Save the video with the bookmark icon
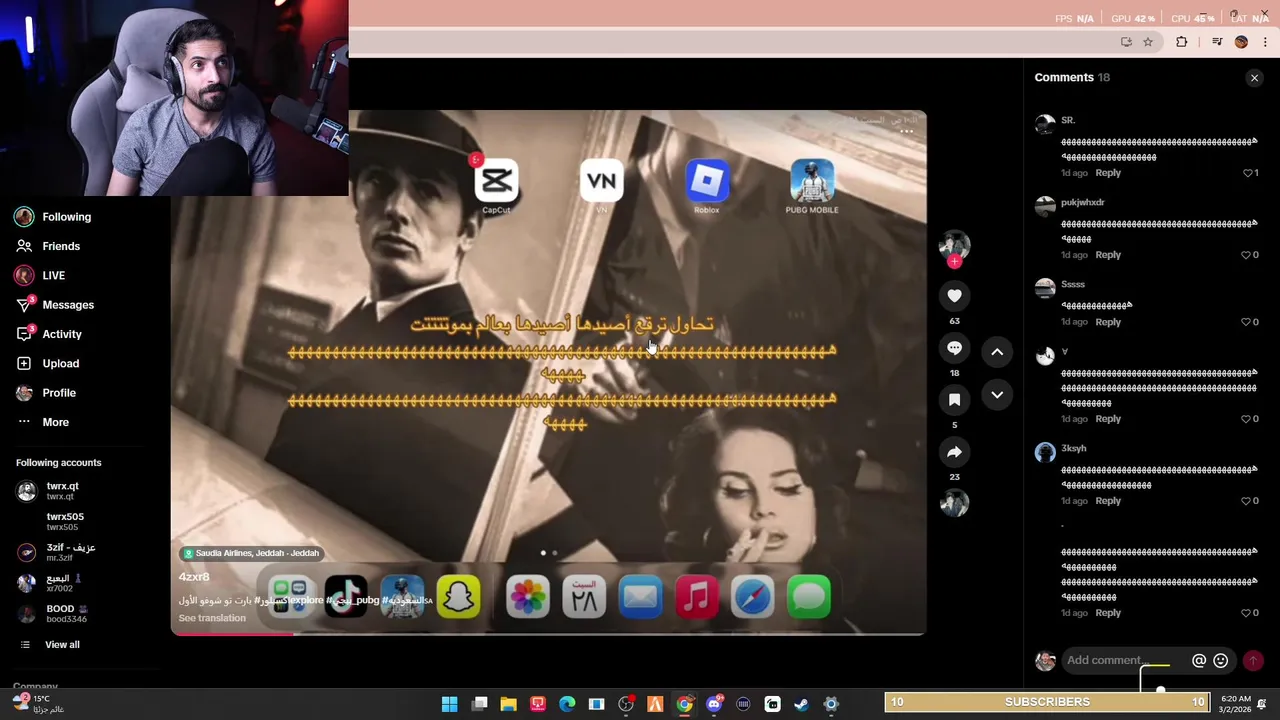The height and width of the screenshot is (720, 1280). (954, 400)
